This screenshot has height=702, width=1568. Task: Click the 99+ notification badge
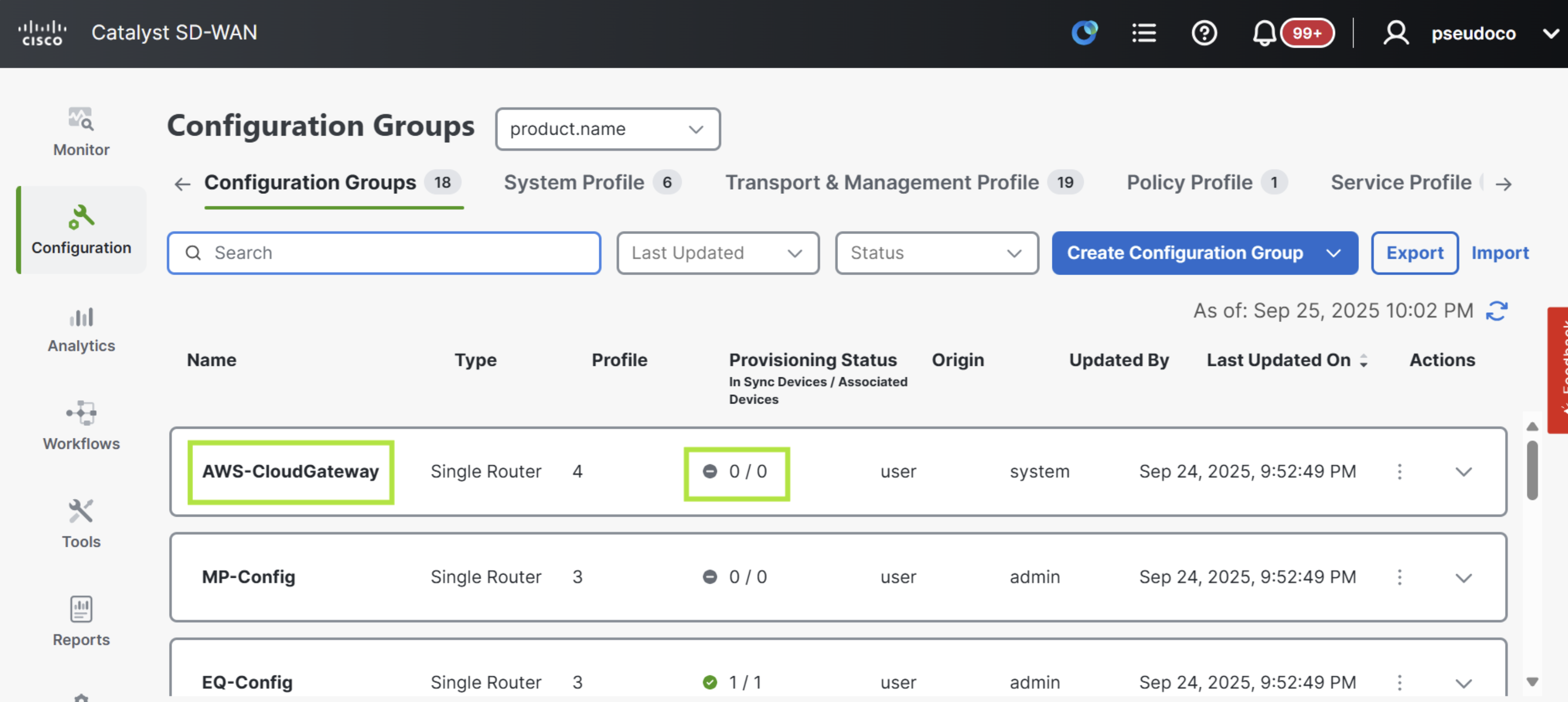click(1307, 33)
